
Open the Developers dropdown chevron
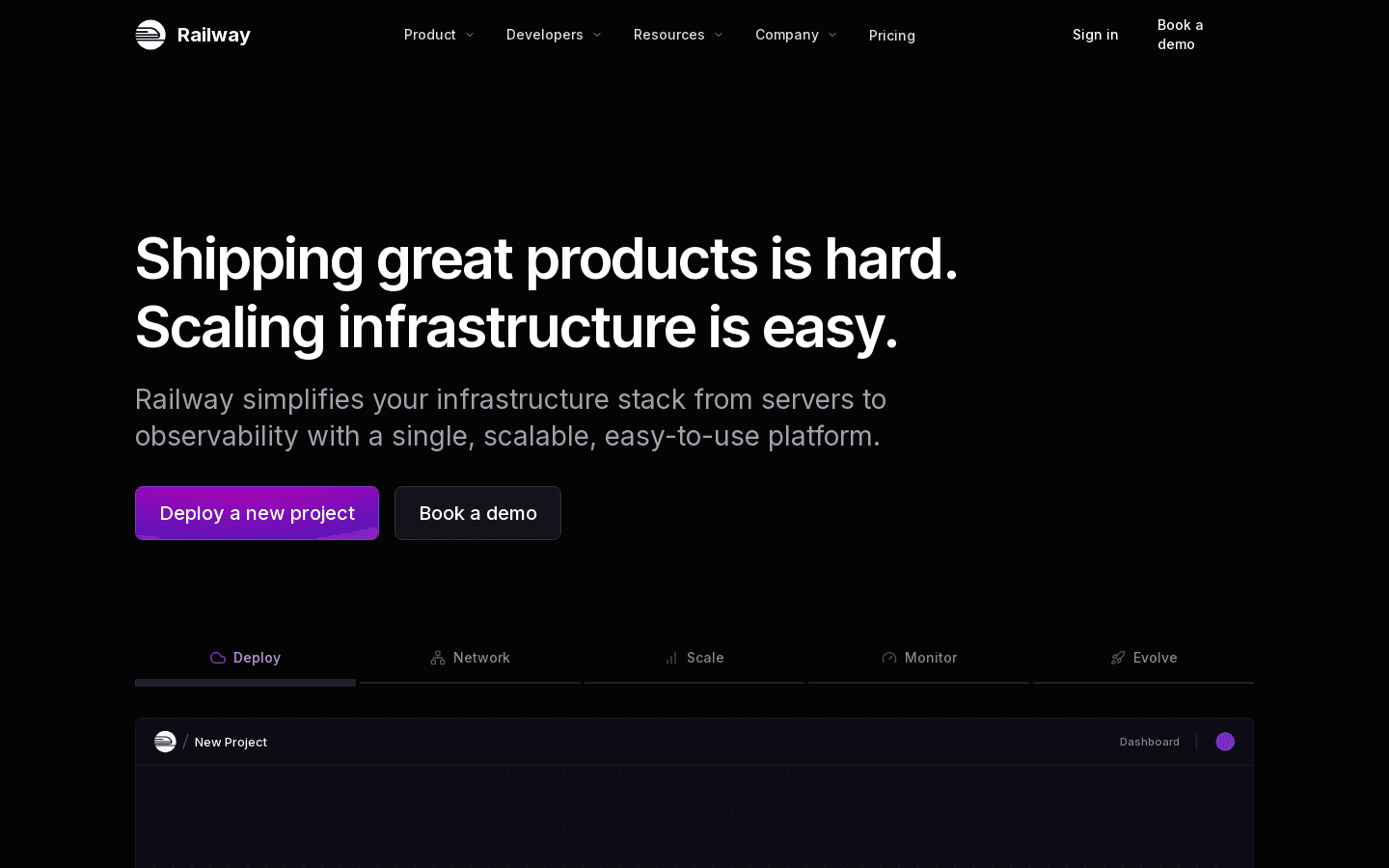point(597,35)
